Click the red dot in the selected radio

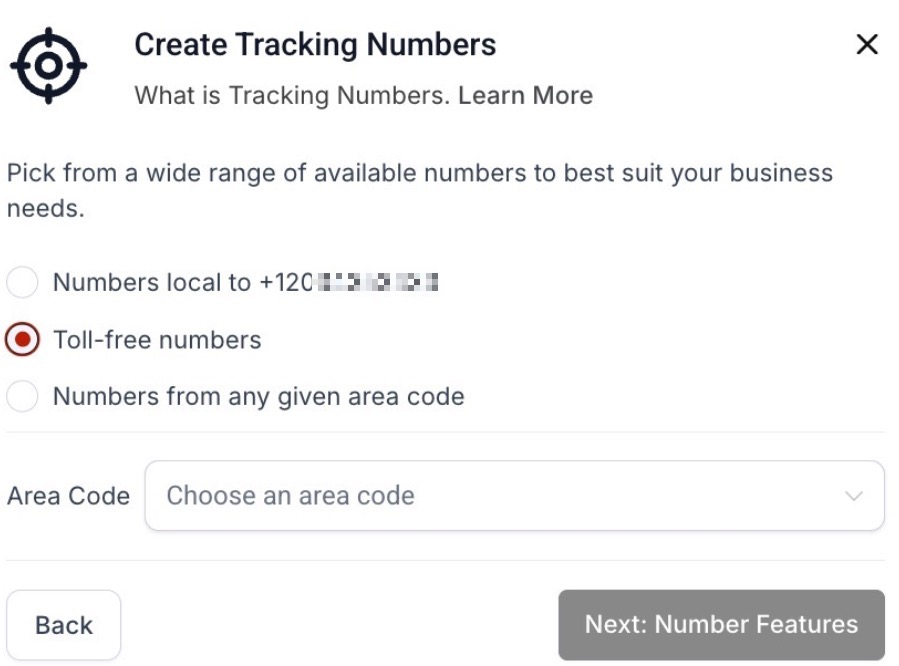tap(22, 340)
